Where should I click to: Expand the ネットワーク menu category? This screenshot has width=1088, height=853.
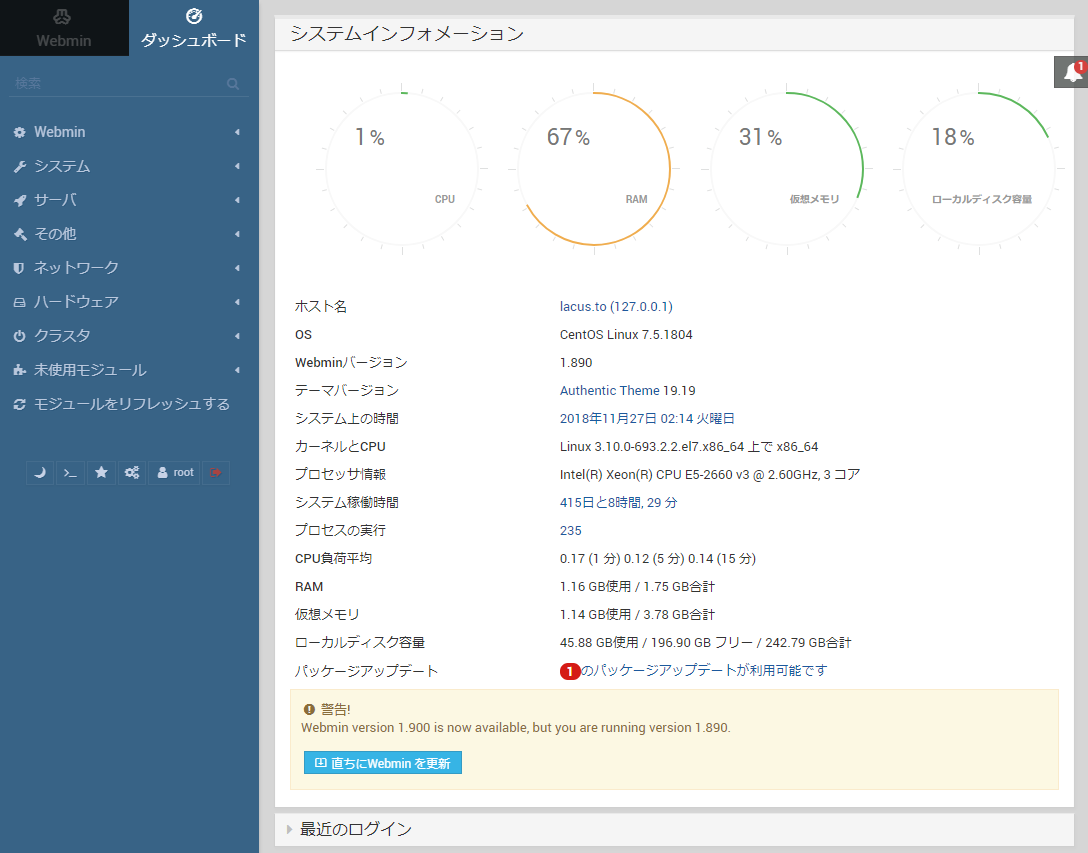click(x=76, y=268)
